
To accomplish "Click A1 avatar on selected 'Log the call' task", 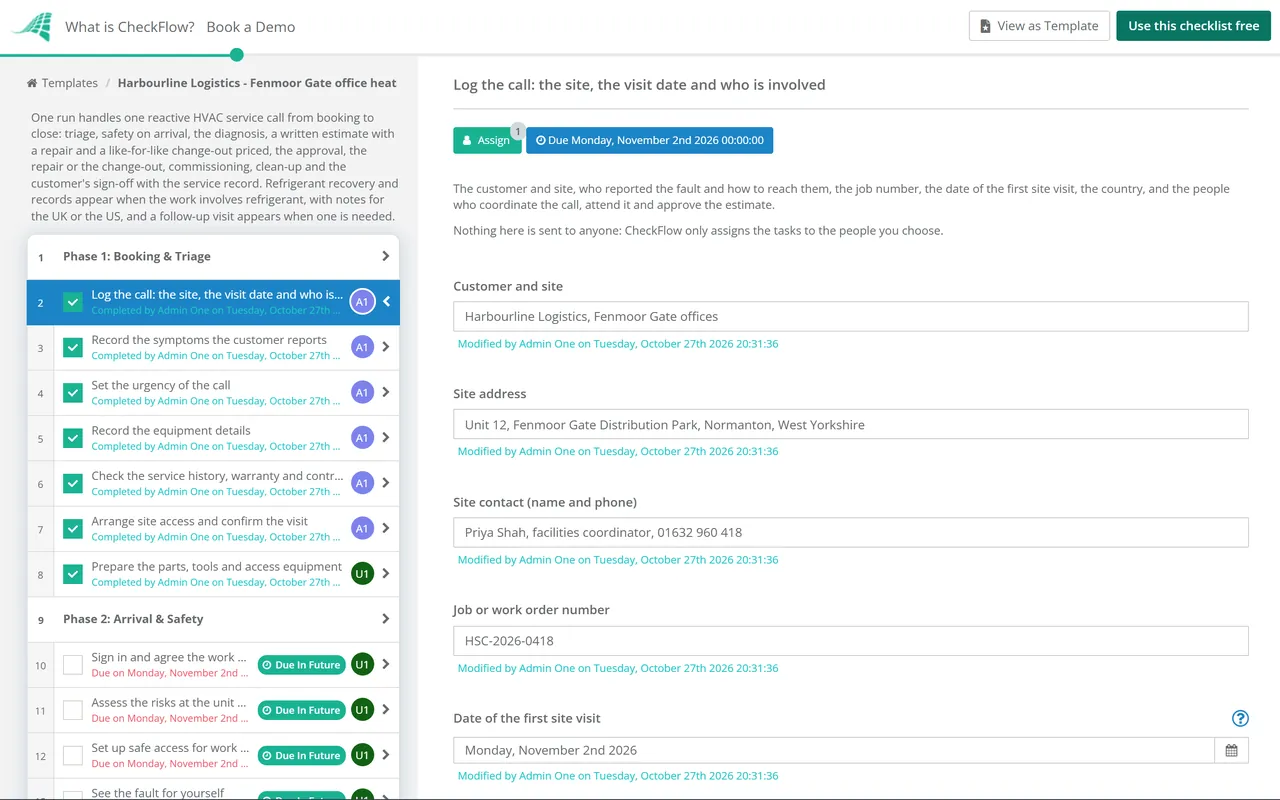I will 362,302.
